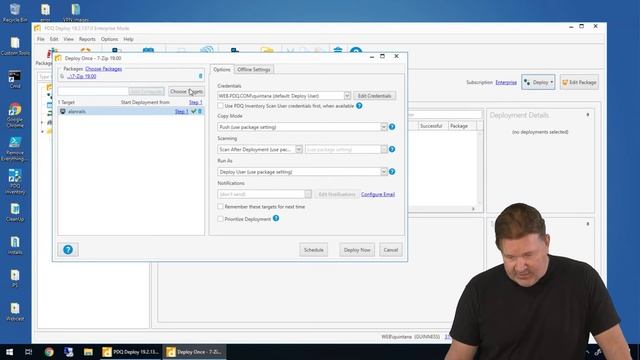640x360 pixels.
Task: Click the Configure Email link
Action: click(378, 194)
